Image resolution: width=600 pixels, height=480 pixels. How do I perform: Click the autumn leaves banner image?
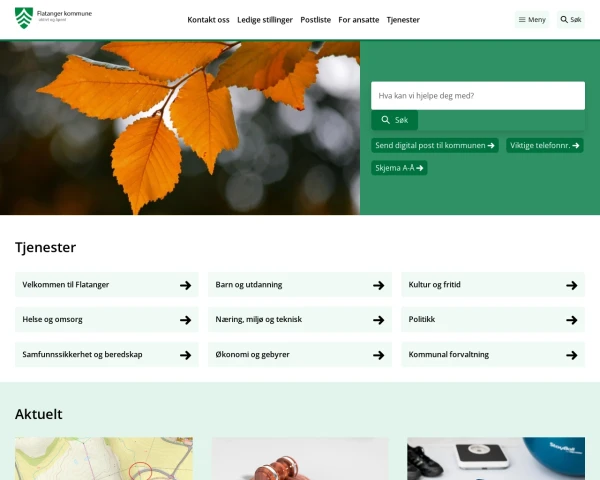coord(180,127)
